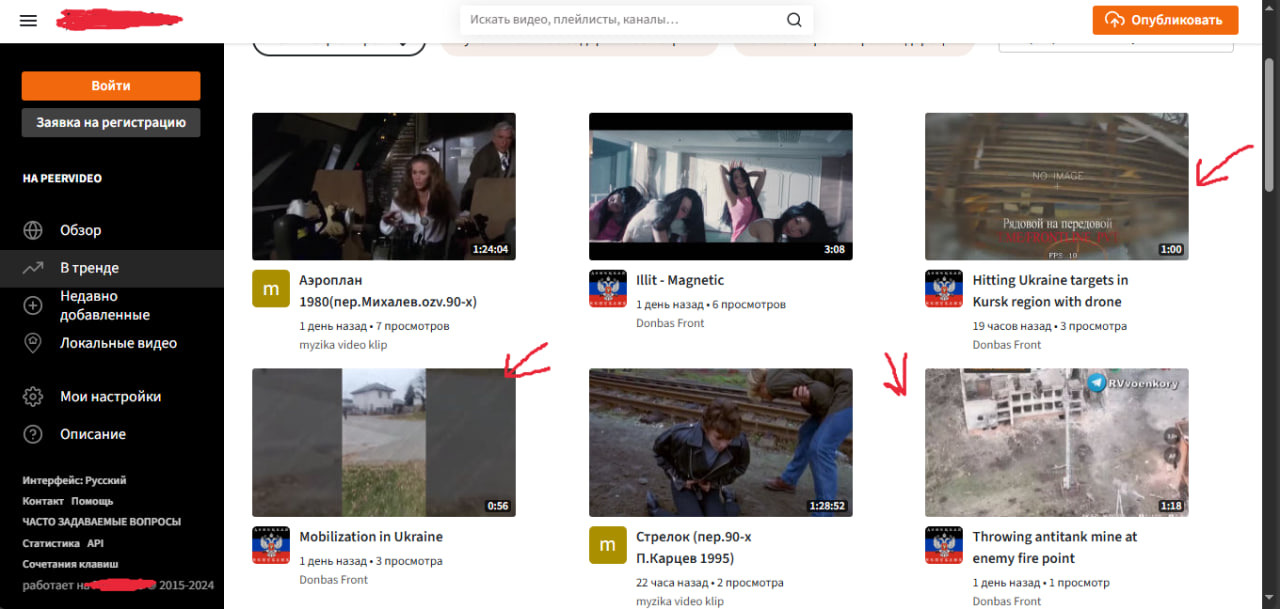Viewport: 1280px width, 609px height.
Task: Click title Стрелок (пер.90-х П.Карцев 1995)
Action: (x=694, y=548)
